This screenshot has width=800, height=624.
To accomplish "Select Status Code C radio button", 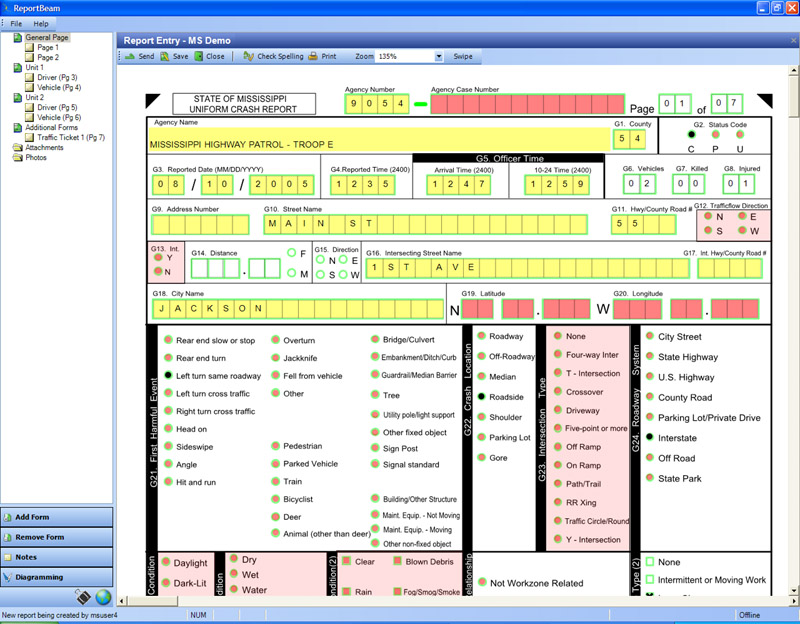I will pyautogui.click(x=691, y=134).
